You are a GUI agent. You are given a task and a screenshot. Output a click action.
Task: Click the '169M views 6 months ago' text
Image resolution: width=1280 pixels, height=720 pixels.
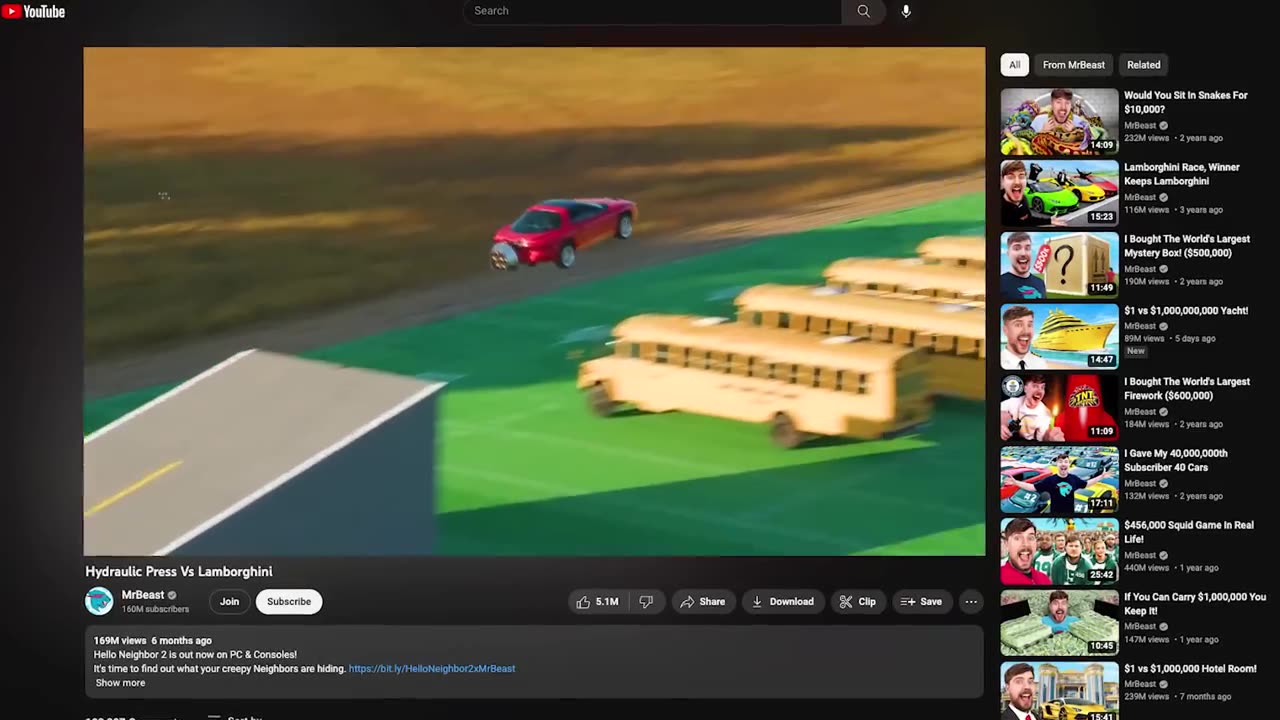click(x=153, y=641)
